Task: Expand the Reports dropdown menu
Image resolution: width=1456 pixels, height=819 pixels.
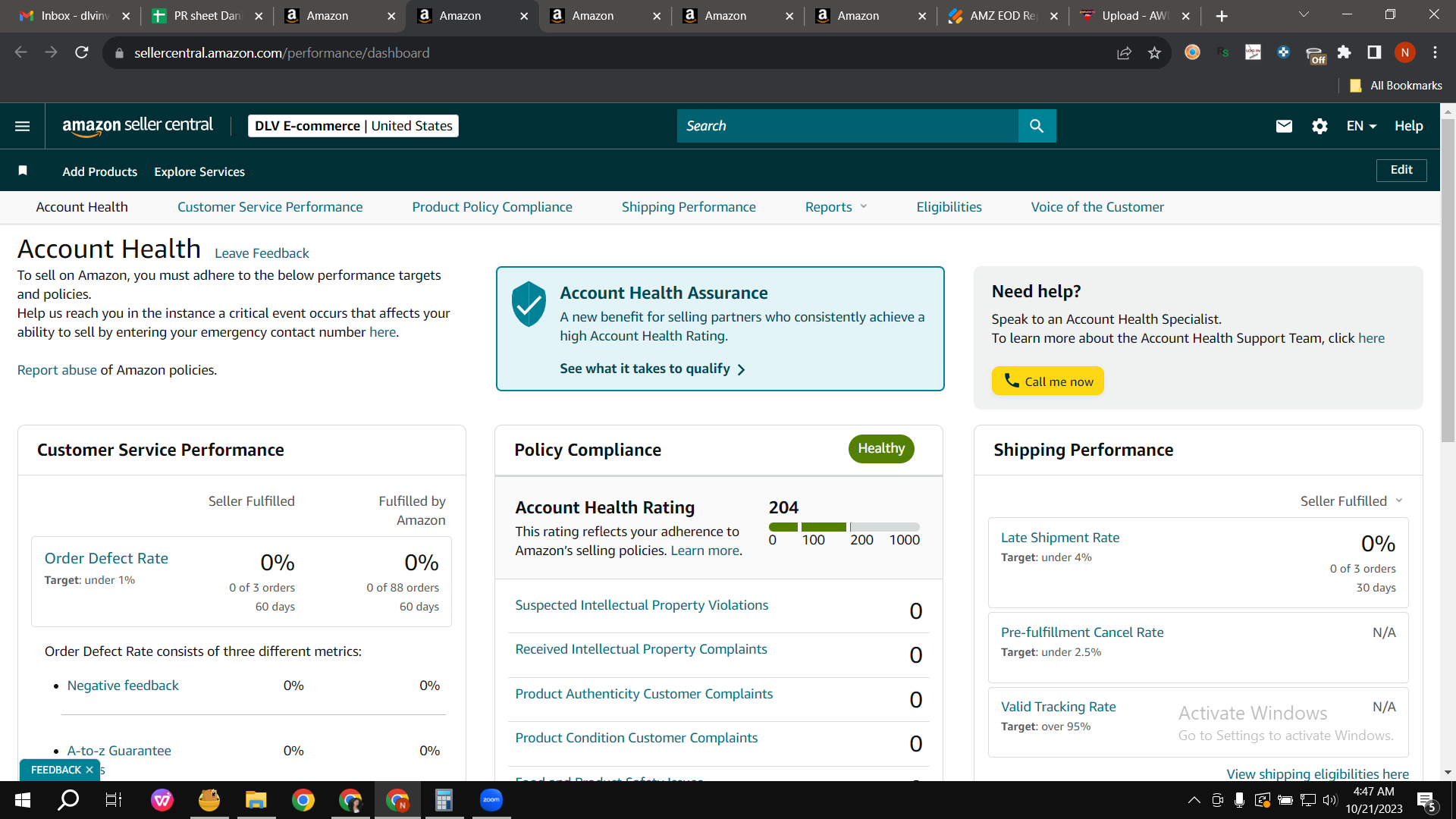Action: click(x=836, y=207)
